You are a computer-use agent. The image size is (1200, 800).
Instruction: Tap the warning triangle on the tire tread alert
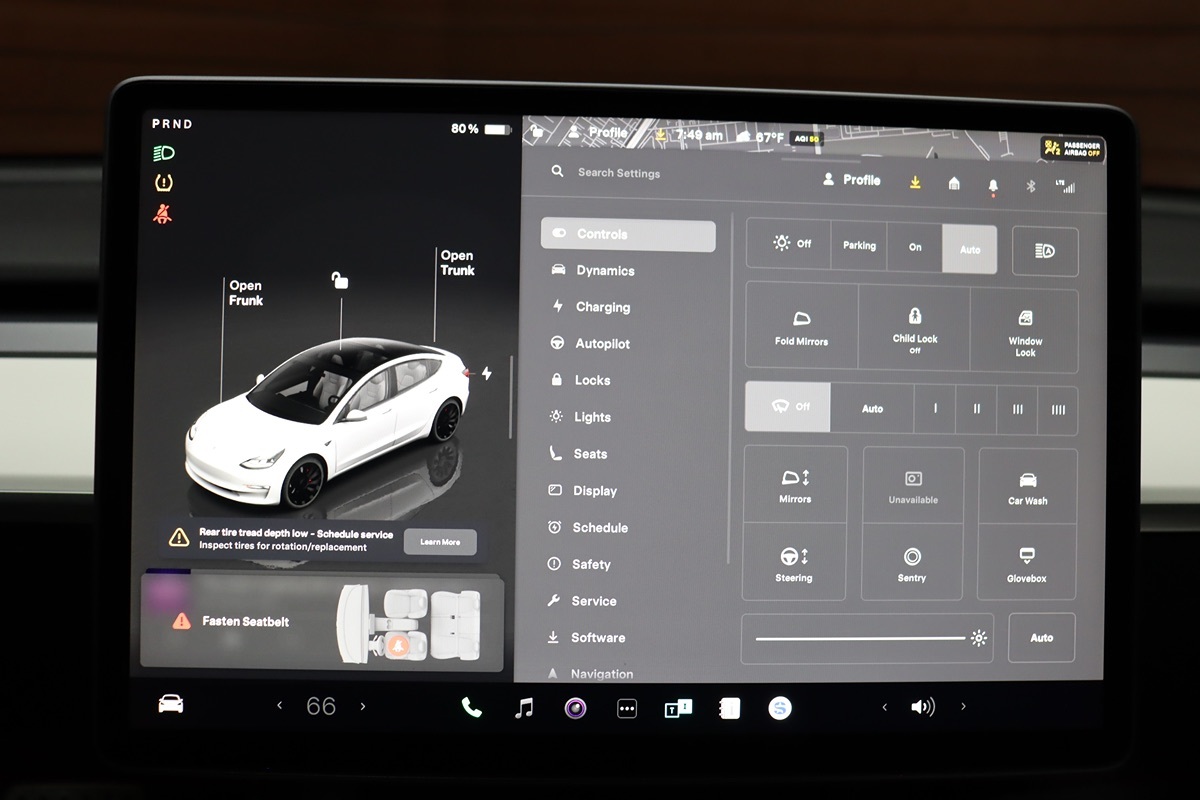(179, 538)
